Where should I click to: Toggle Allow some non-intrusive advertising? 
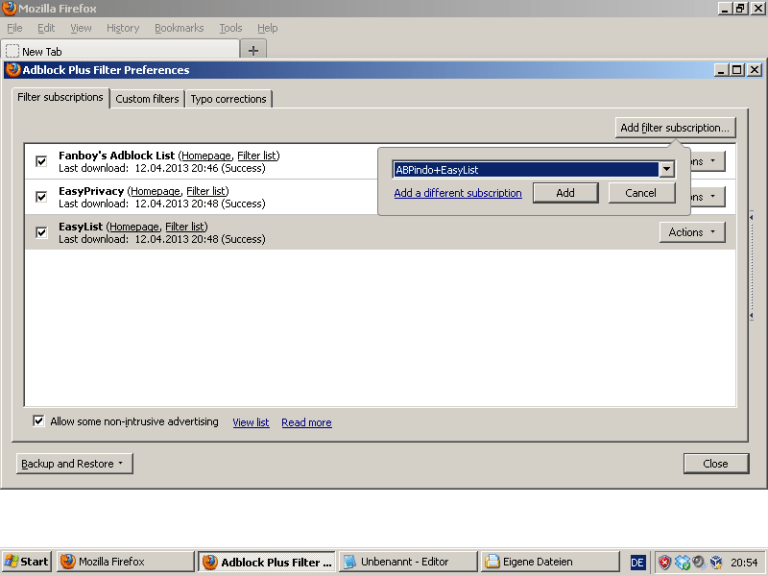39,422
